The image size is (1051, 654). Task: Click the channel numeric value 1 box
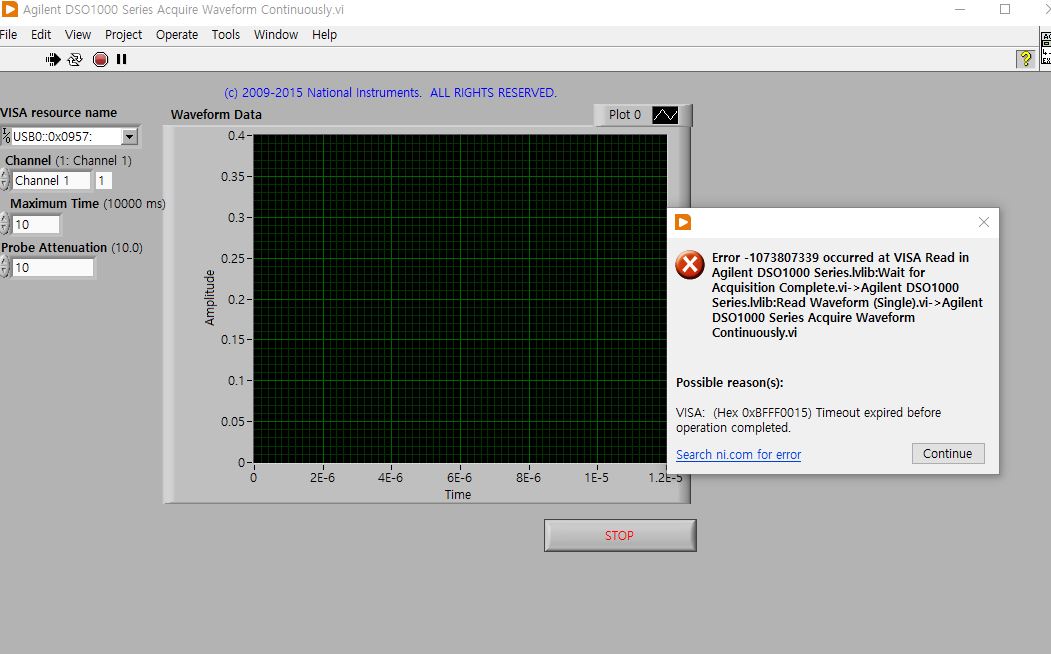click(x=103, y=180)
